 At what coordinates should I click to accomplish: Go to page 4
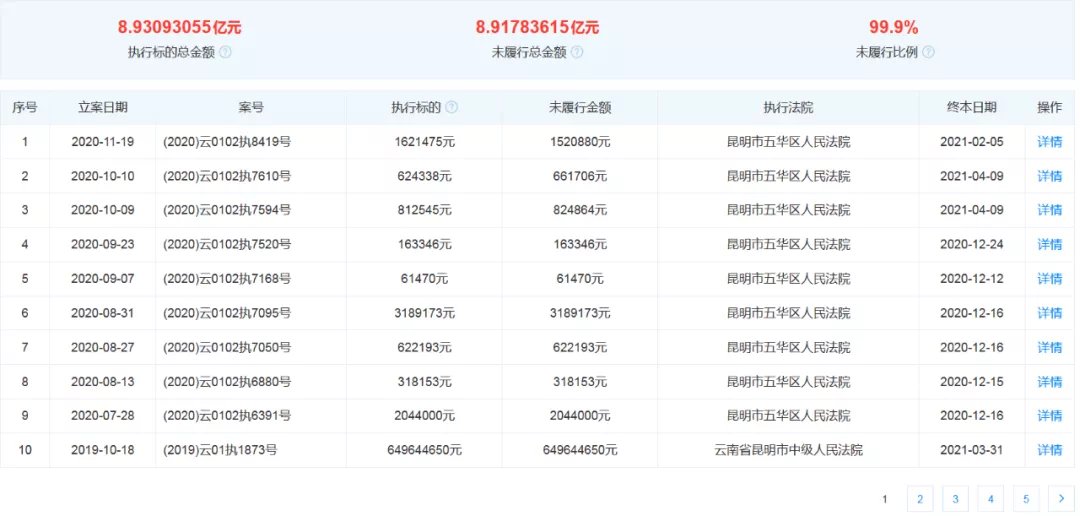990,499
